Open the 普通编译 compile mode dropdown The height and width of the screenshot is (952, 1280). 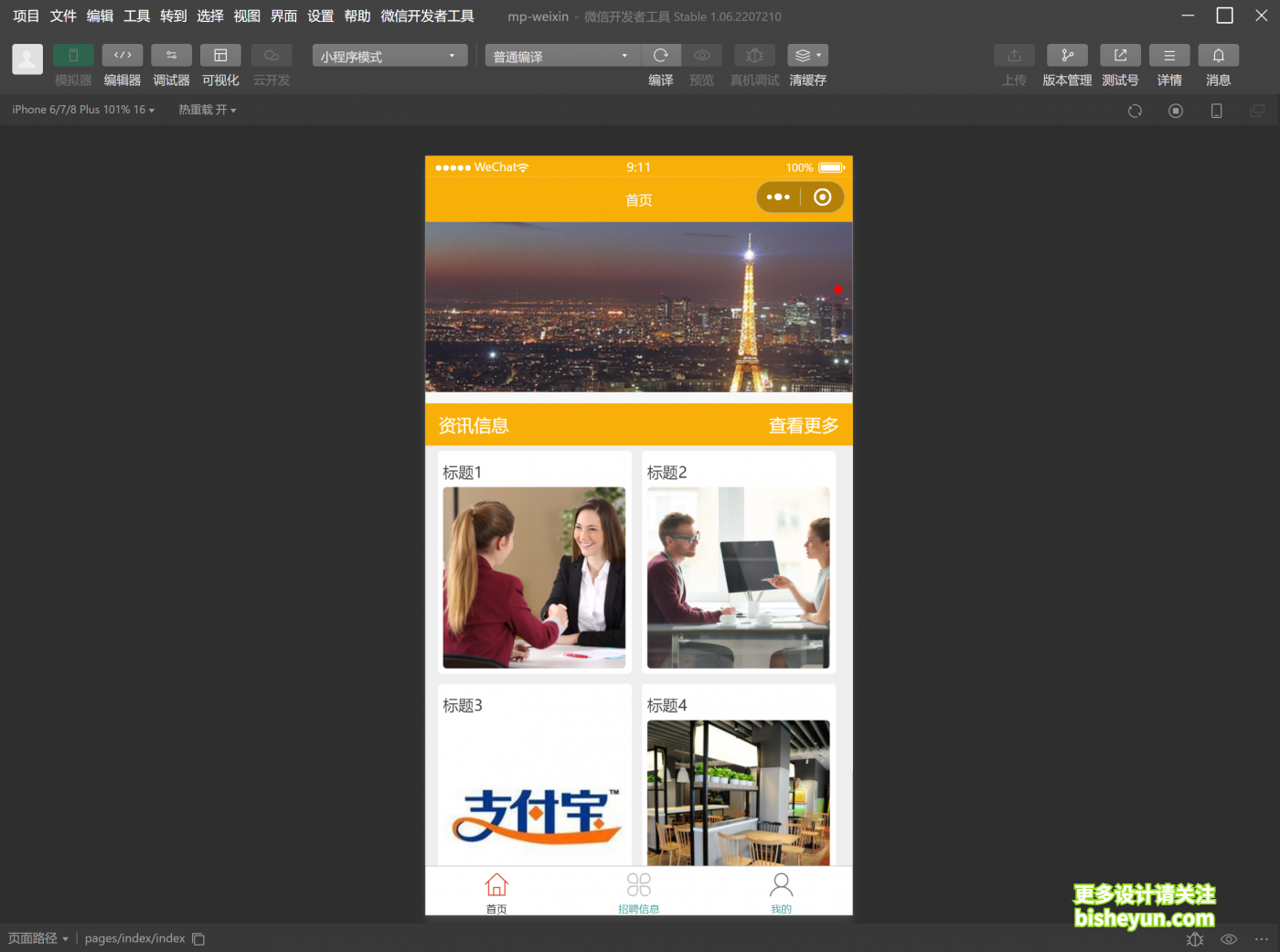(562, 56)
